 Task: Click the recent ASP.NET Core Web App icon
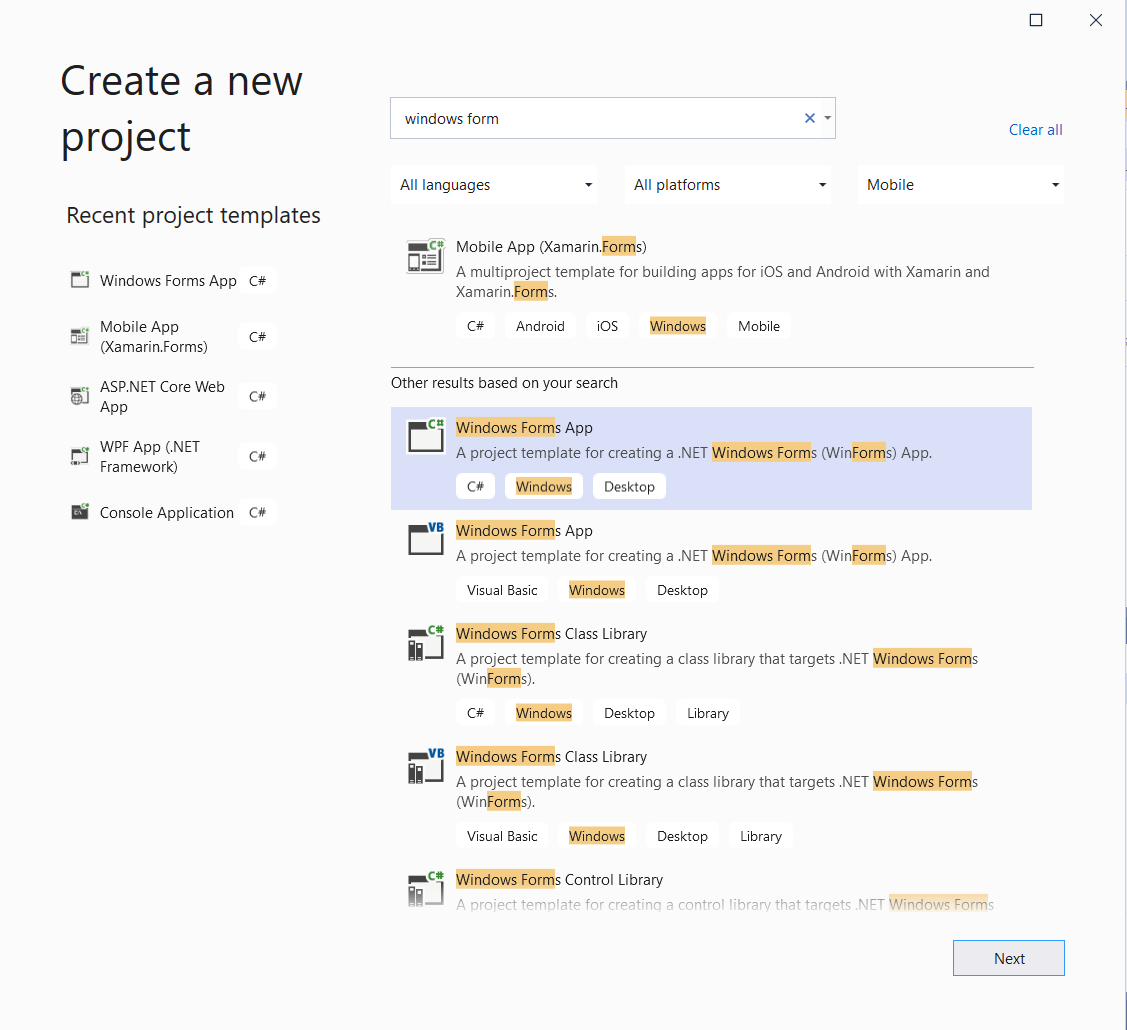[80, 395]
